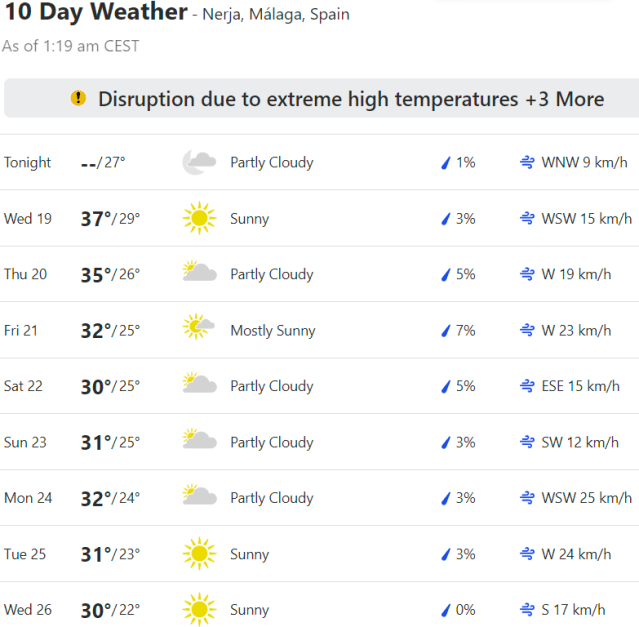Click the WSW 25 km/h wind reading
The height and width of the screenshot is (627, 639).
pyautogui.click(x=587, y=497)
